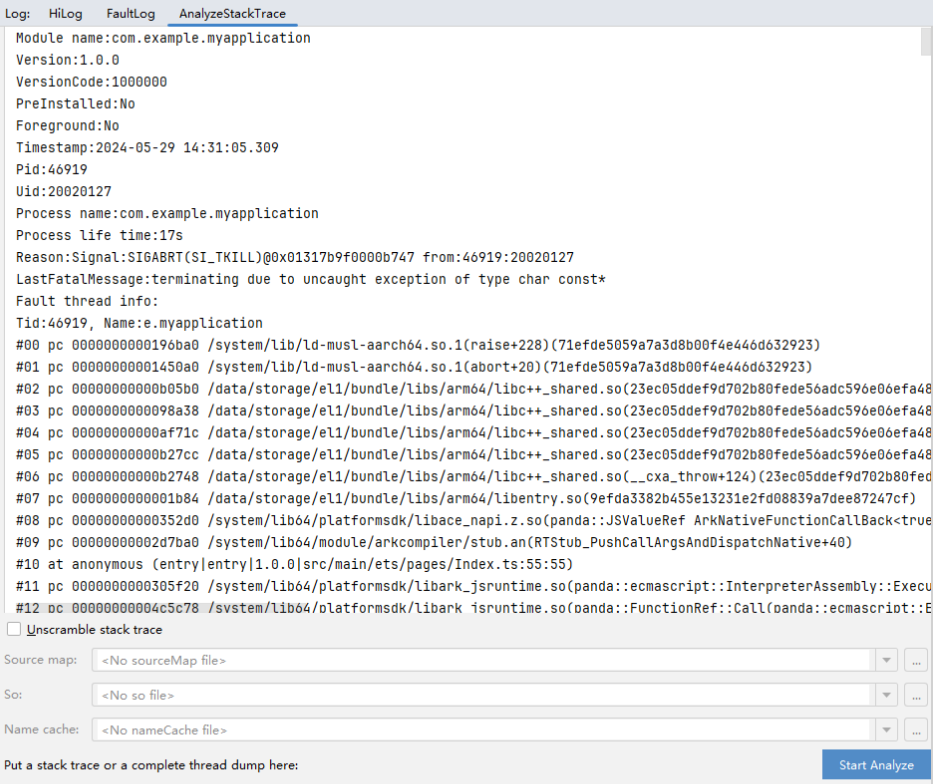Browse for a name cache file

pos(915,730)
